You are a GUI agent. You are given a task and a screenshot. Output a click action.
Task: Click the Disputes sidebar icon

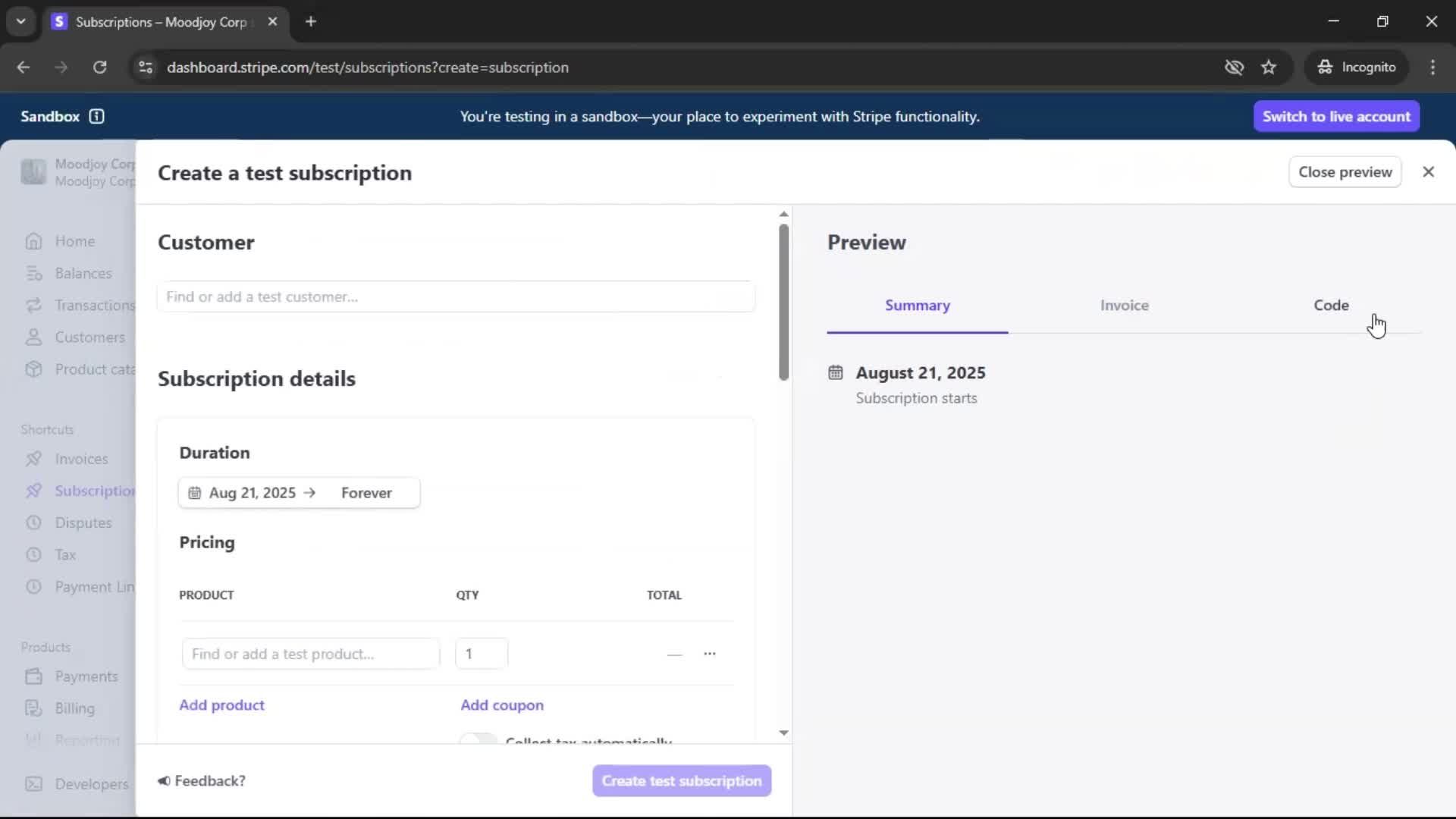click(x=33, y=522)
